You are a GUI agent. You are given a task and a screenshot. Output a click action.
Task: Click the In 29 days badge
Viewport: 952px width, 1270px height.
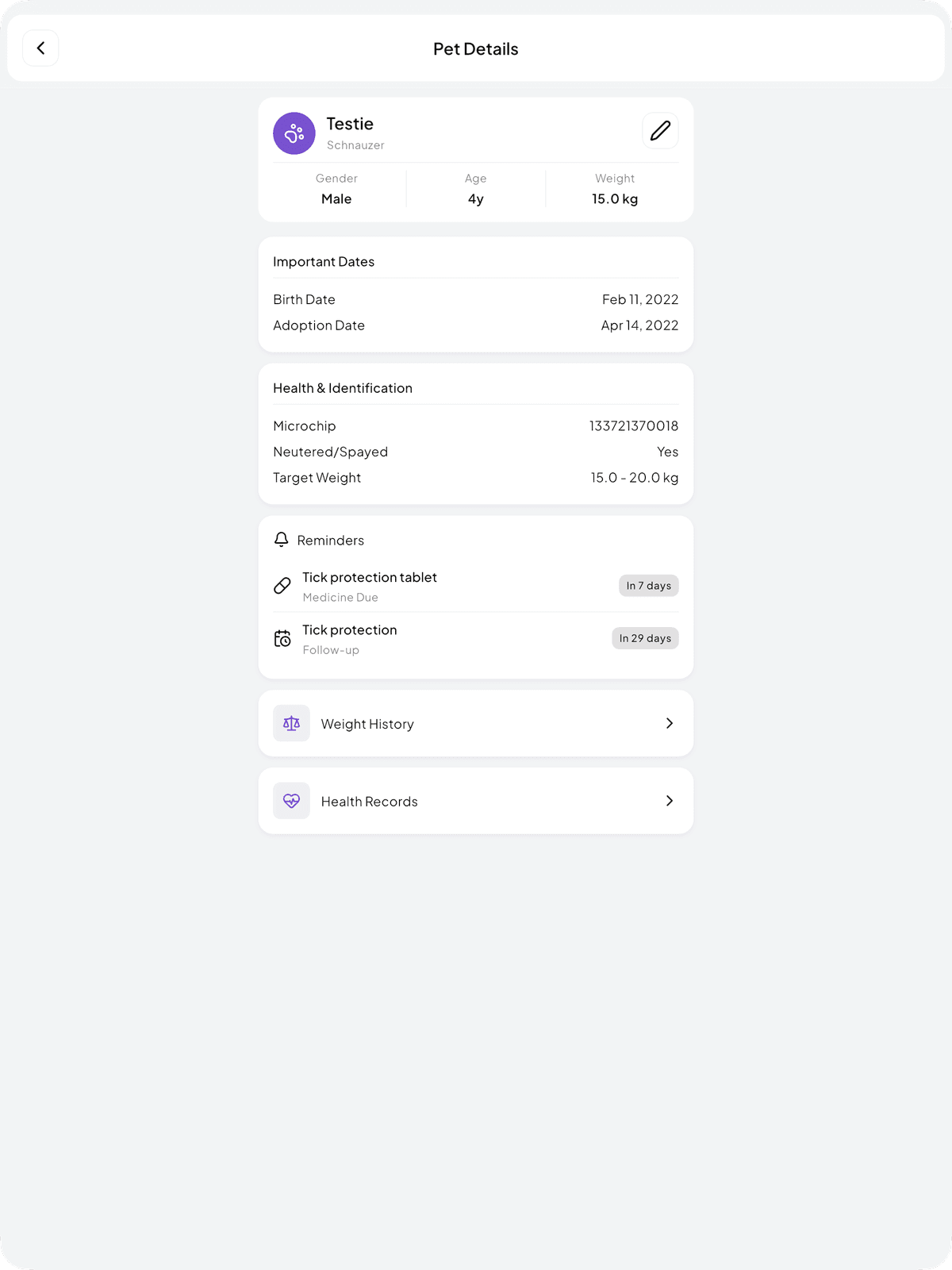click(x=645, y=637)
